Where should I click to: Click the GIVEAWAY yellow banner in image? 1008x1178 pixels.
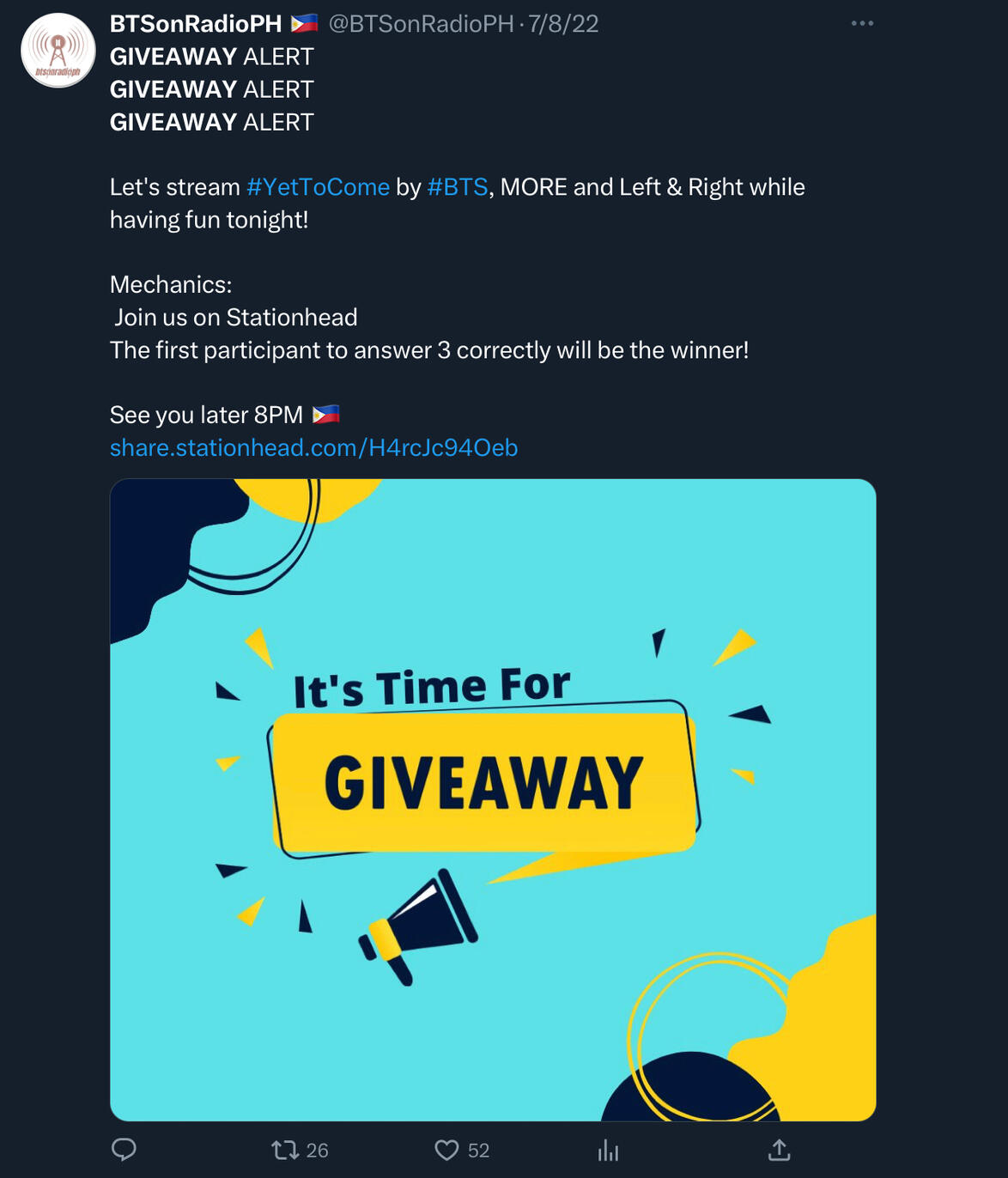click(x=484, y=782)
